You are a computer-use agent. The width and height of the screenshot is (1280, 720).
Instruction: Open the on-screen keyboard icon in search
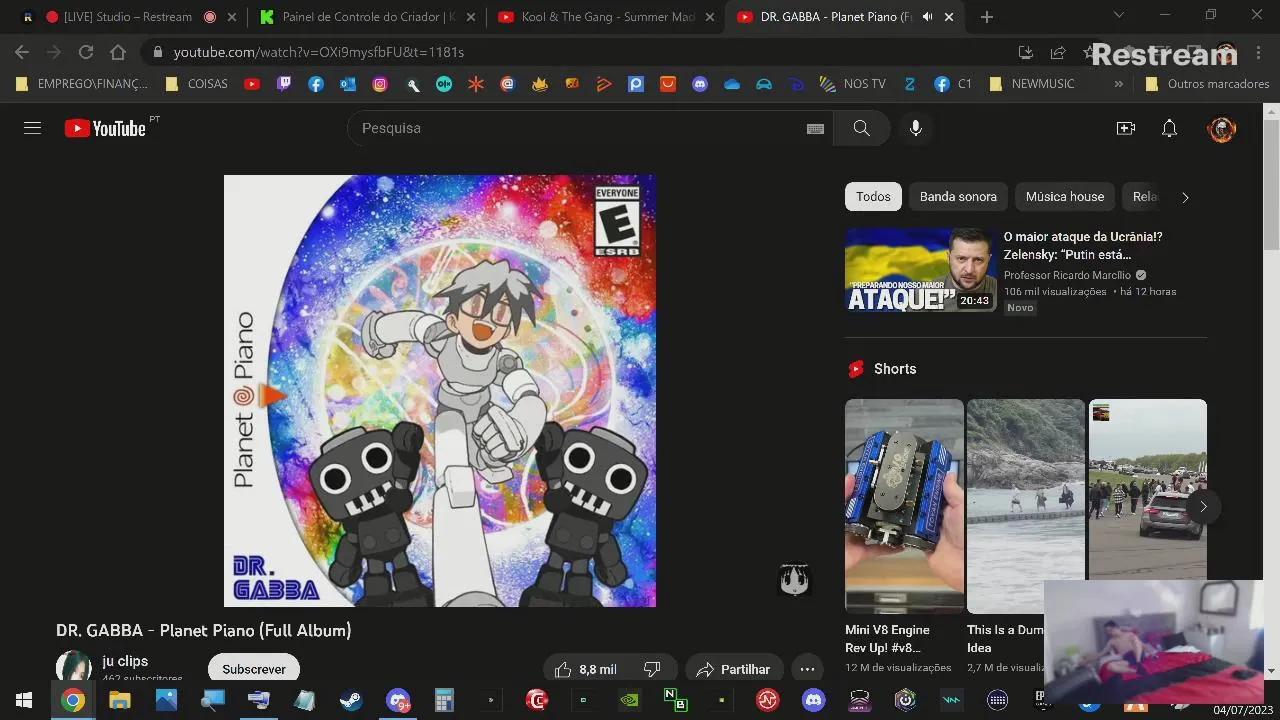(x=816, y=128)
